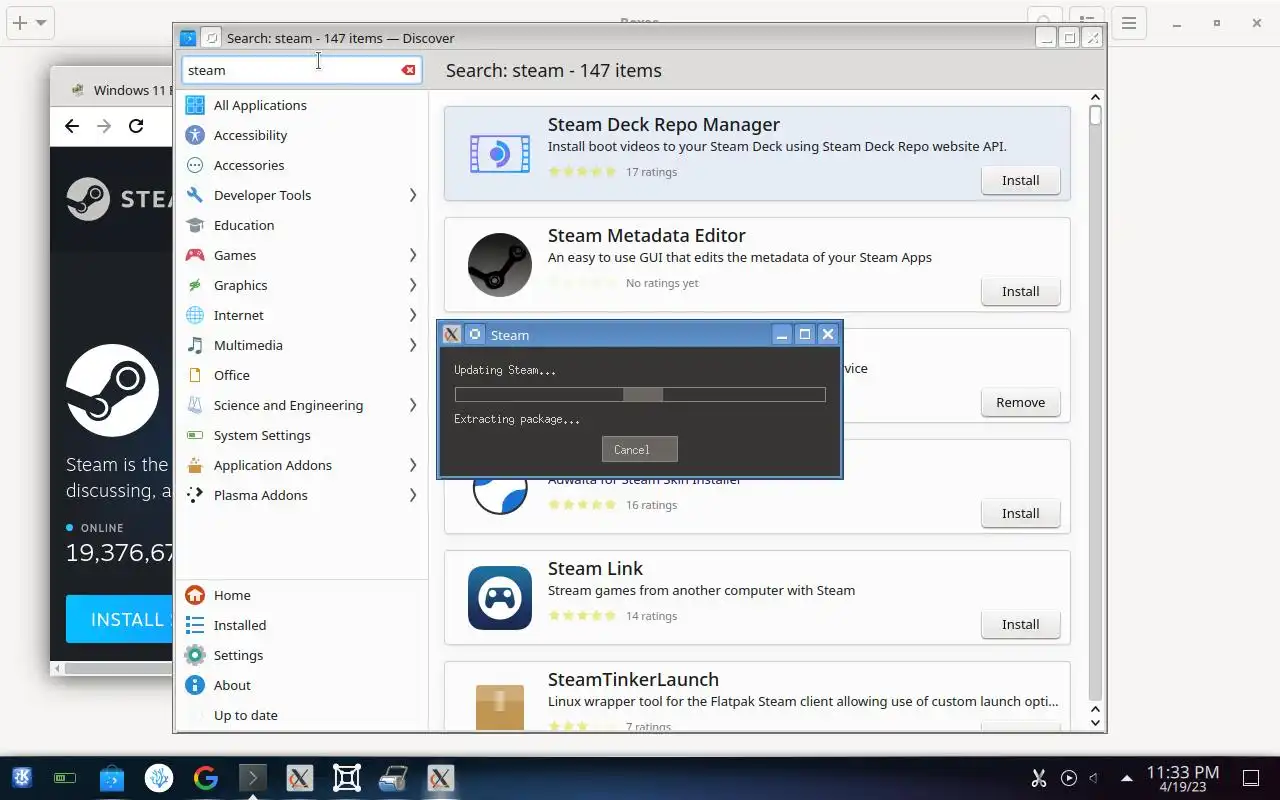Open the Up to date updates page
The width and height of the screenshot is (1280, 800).
click(301, 715)
